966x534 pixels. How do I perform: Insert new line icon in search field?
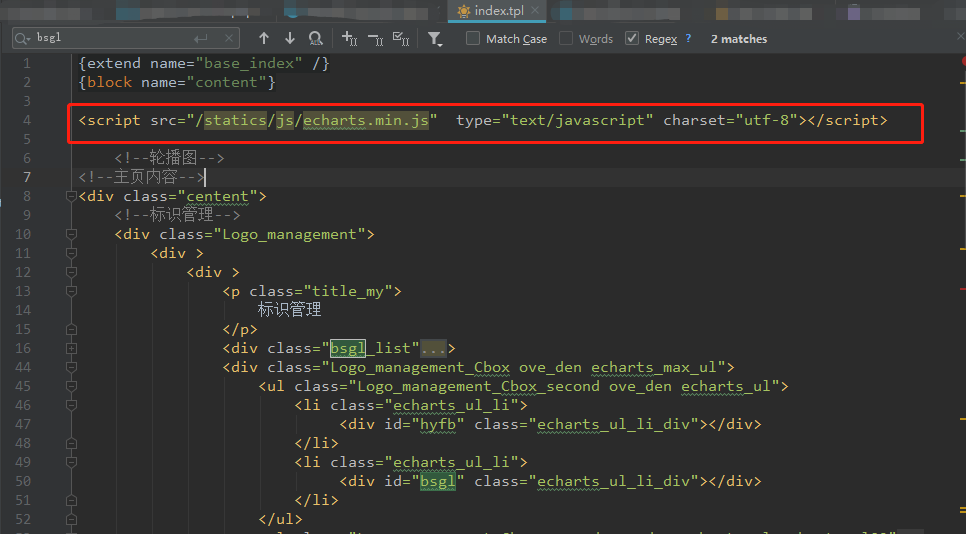[200, 38]
